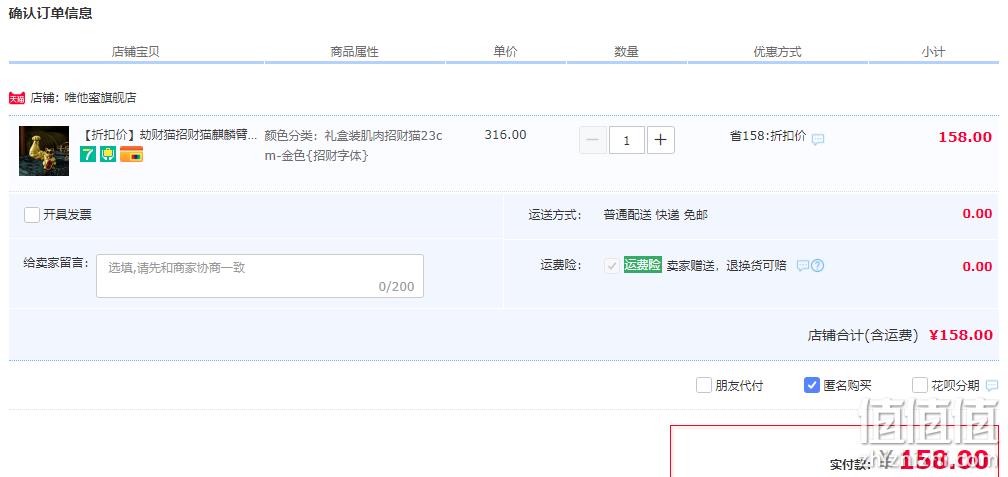Screen dimensions: 1008x477
Task: Open the comment bubble next to 折扣价 discount
Action: (x=818, y=139)
